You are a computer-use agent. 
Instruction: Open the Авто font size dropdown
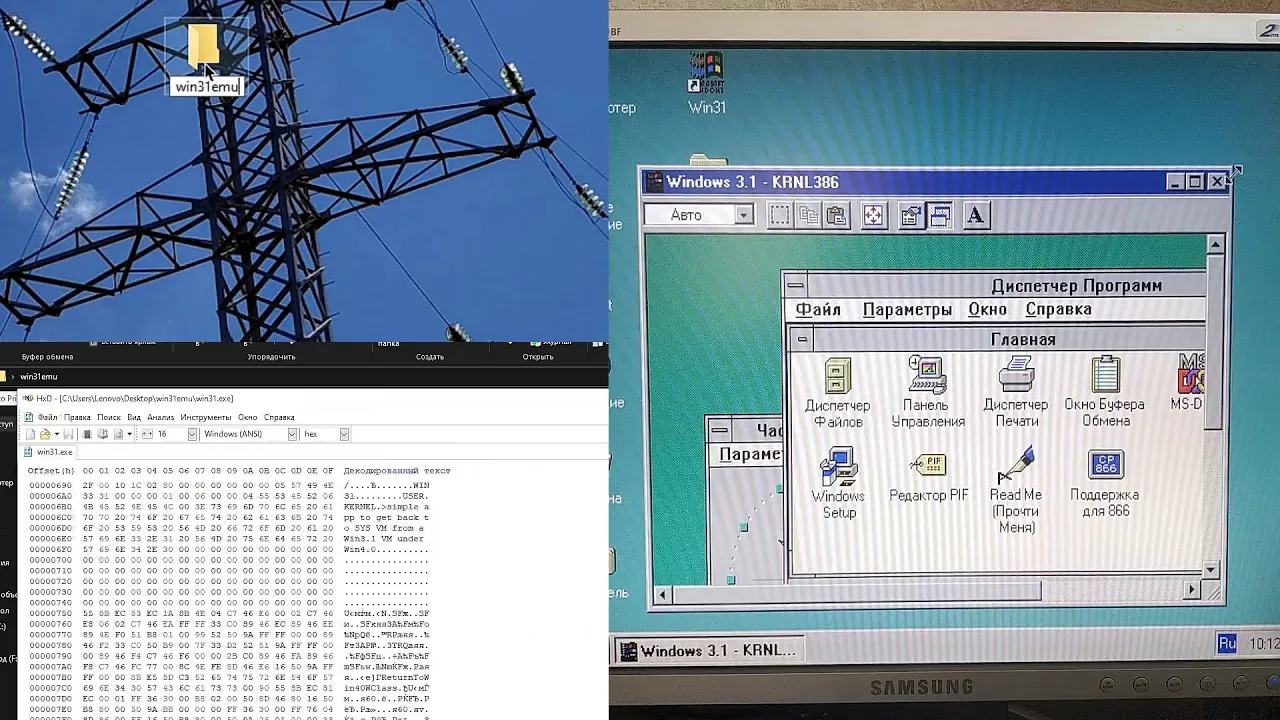[743, 215]
